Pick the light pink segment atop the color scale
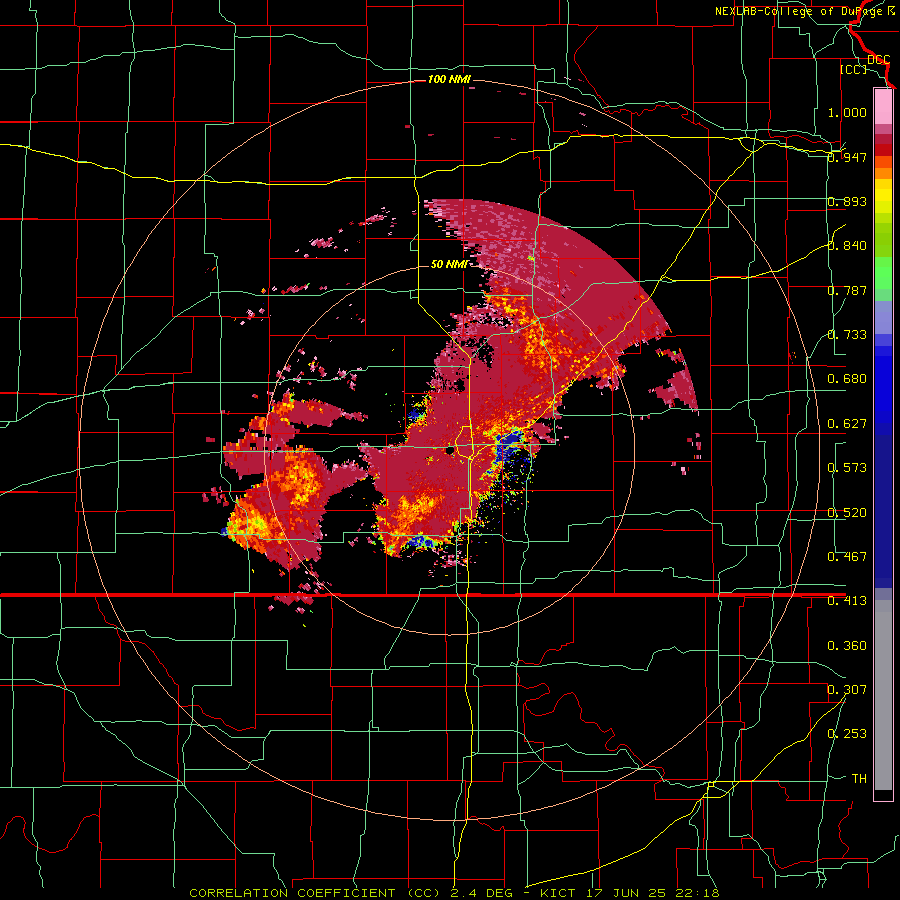Viewport: 900px width, 900px height. click(x=883, y=106)
